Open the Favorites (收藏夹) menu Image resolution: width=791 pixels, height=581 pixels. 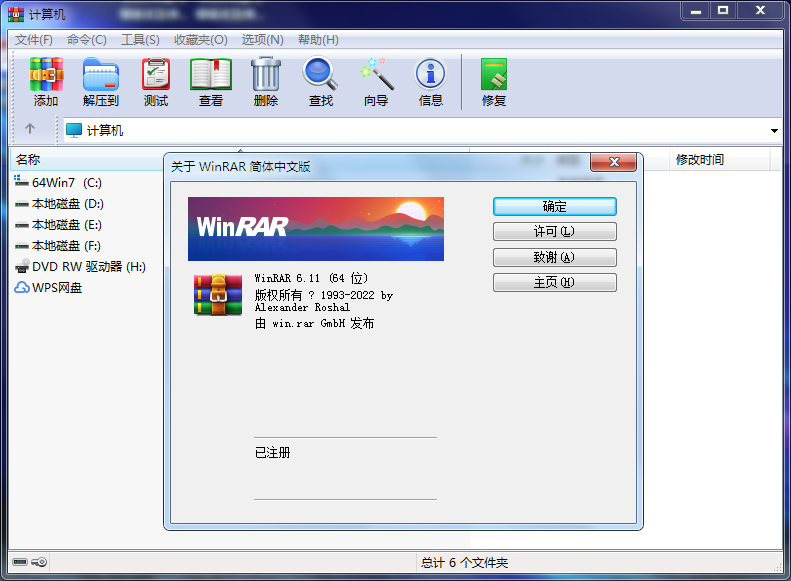201,39
